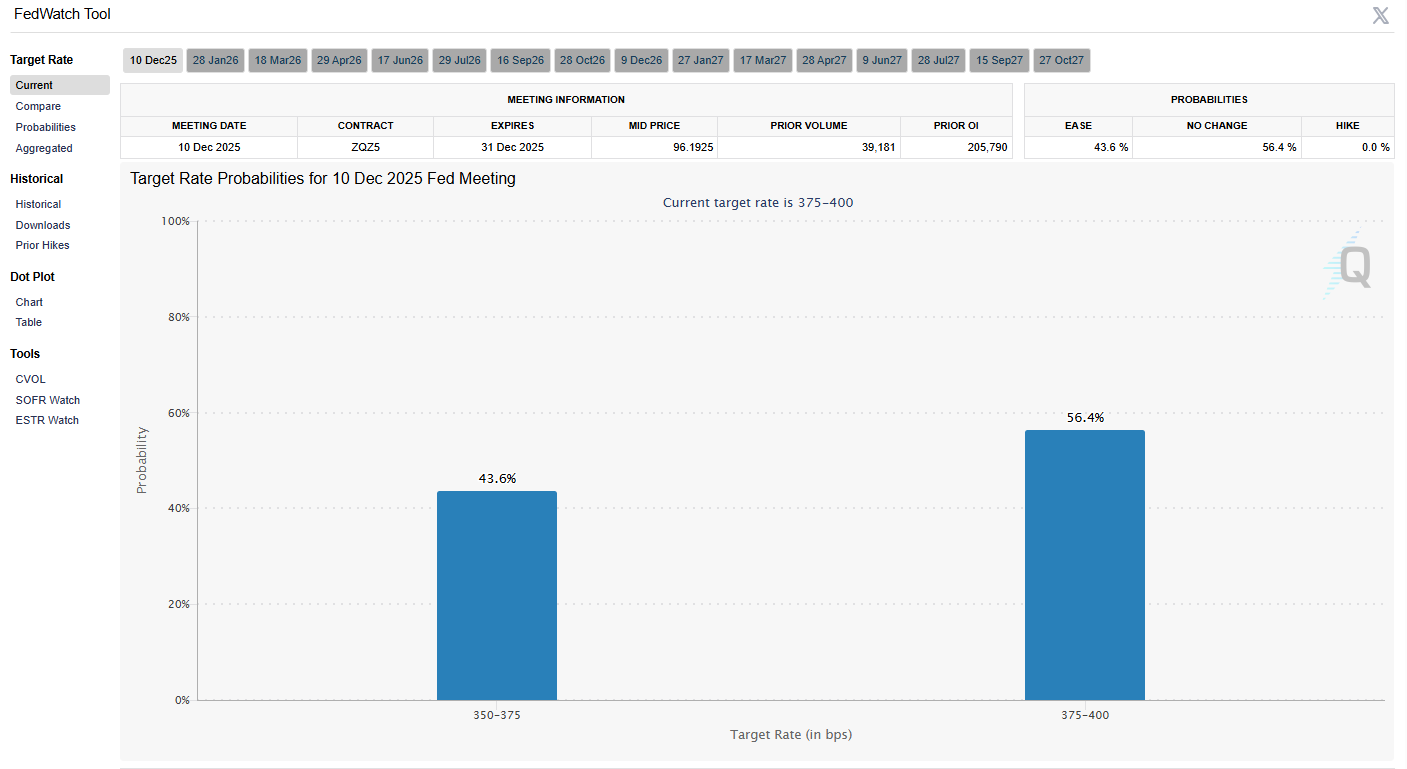Open the CVOL tool
Image resolution: width=1407 pixels, height=769 pixels.
coord(31,379)
